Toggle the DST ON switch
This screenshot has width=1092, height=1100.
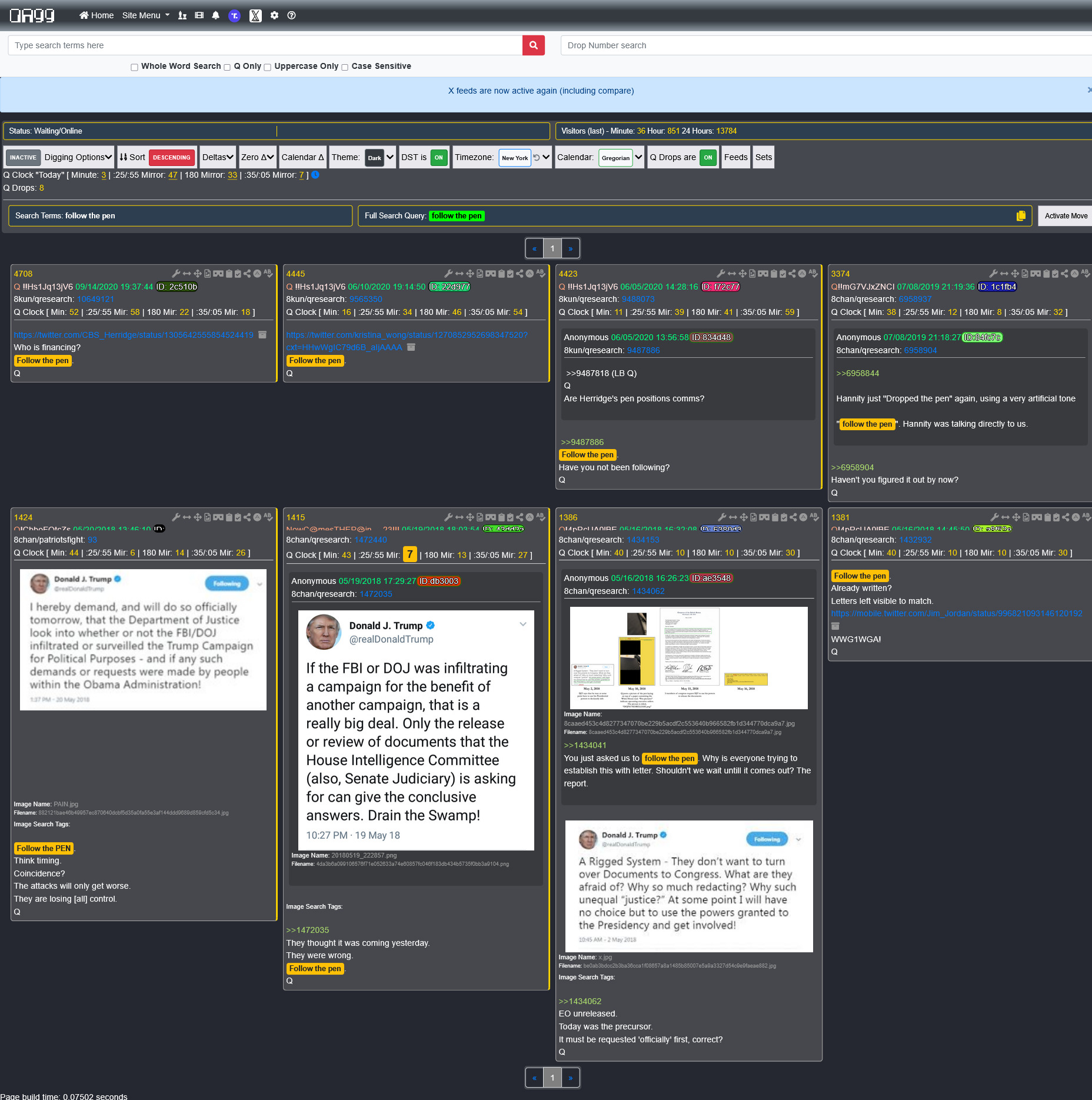click(x=439, y=158)
